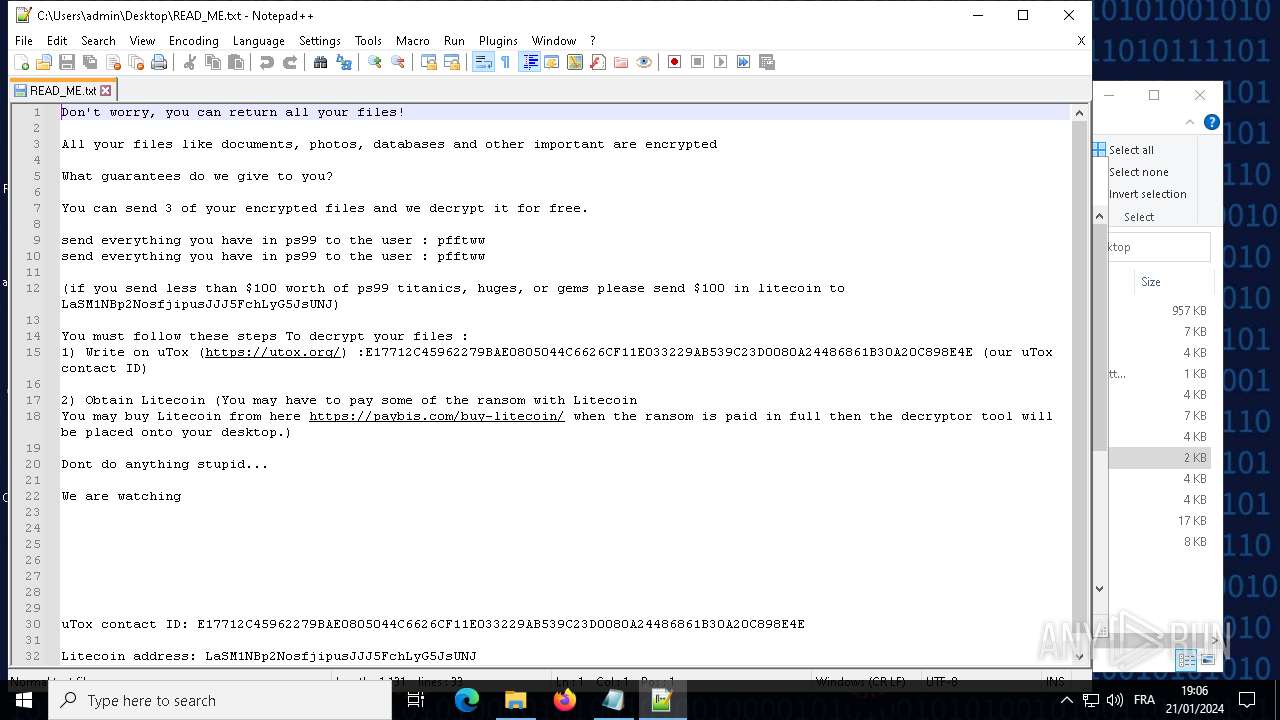Undo the last edit
Screen dimensions: 1280x720
coord(267,62)
